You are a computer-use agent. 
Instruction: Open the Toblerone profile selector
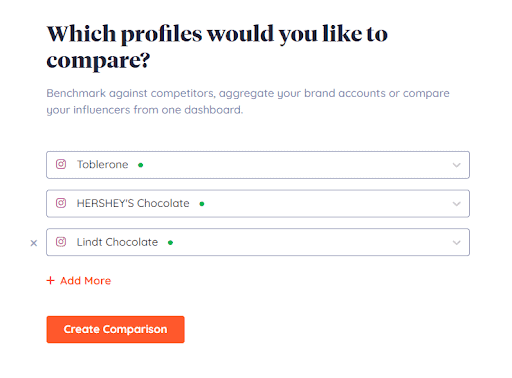258,165
